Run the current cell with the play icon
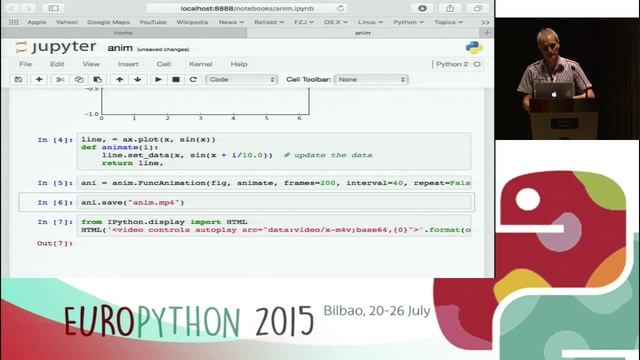This screenshot has height=360, width=640. (158, 80)
